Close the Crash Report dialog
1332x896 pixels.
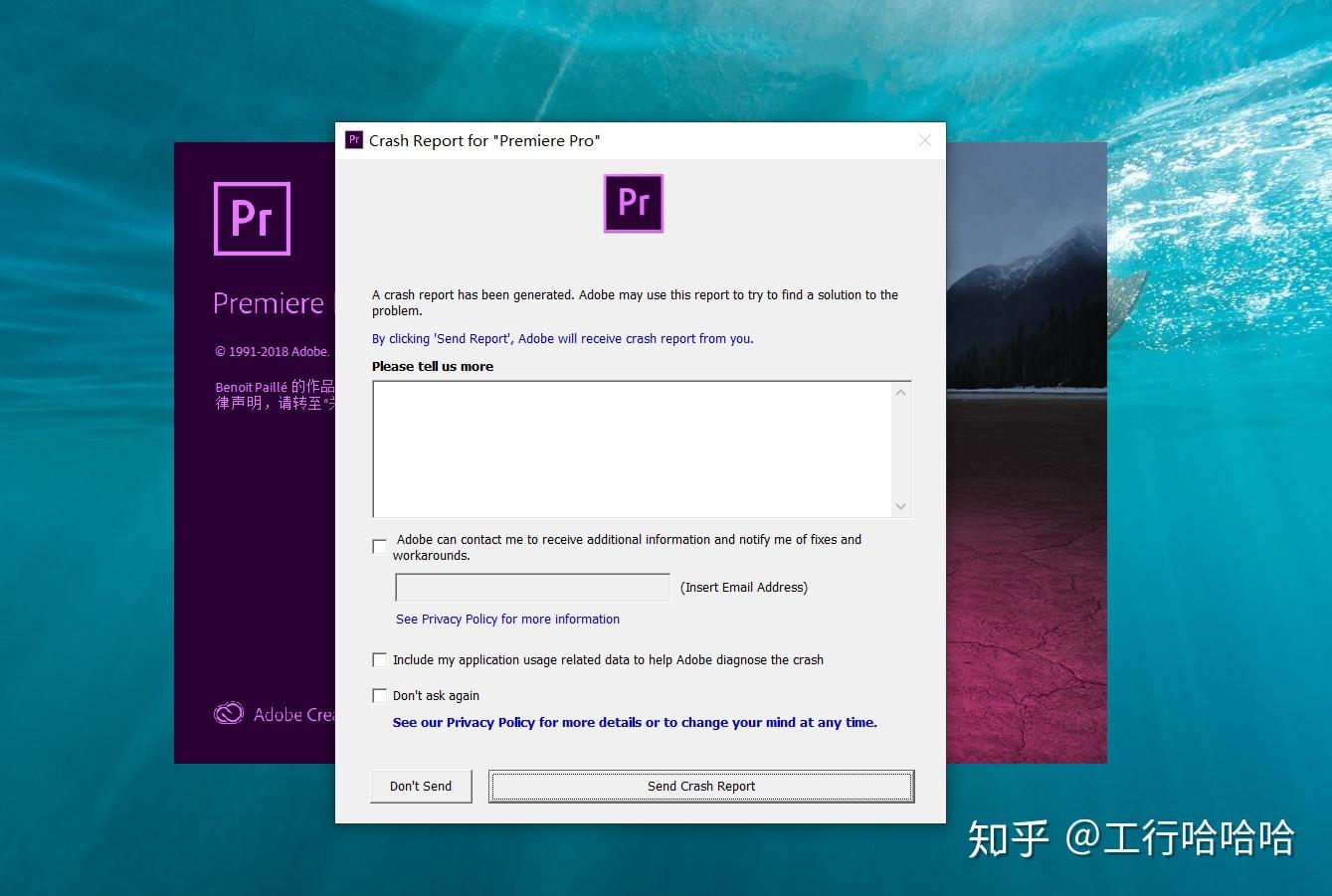point(925,140)
